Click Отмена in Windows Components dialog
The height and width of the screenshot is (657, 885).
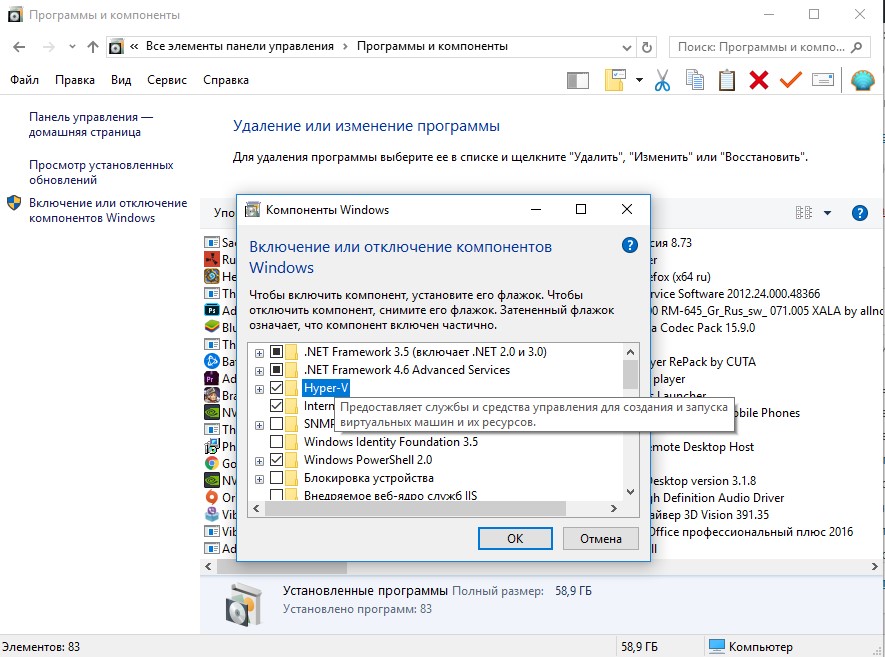click(x=601, y=538)
